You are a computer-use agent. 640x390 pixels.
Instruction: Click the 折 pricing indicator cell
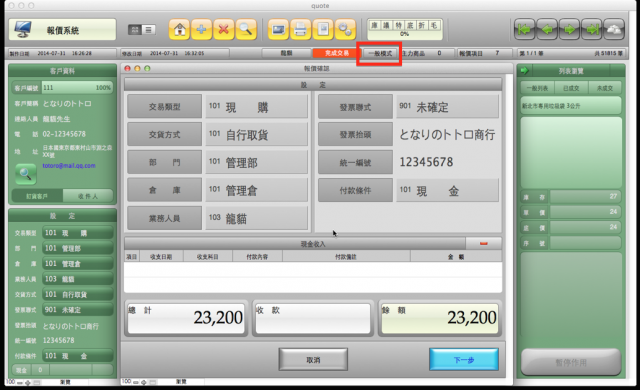click(422, 25)
